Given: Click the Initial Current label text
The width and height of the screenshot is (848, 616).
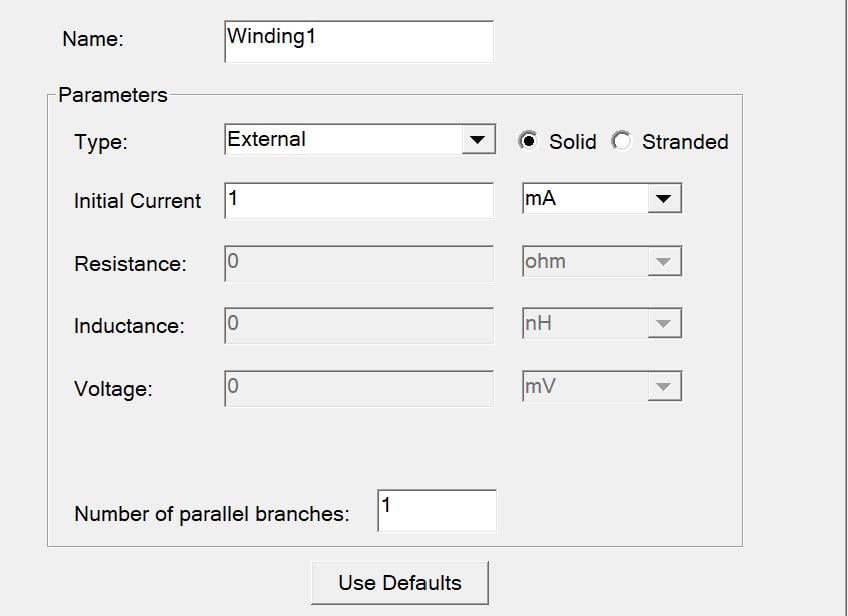Looking at the screenshot, I should tap(137, 201).
